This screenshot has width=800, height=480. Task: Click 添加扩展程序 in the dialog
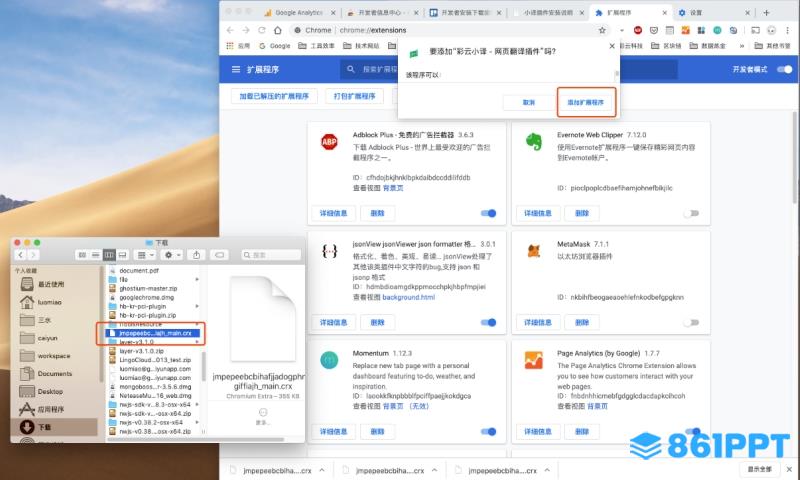click(x=586, y=103)
